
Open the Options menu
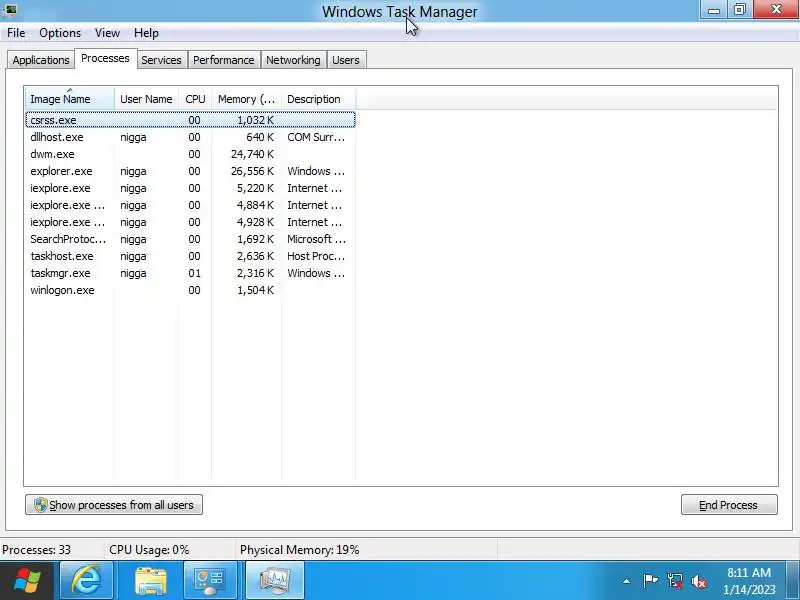coord(60,33)
